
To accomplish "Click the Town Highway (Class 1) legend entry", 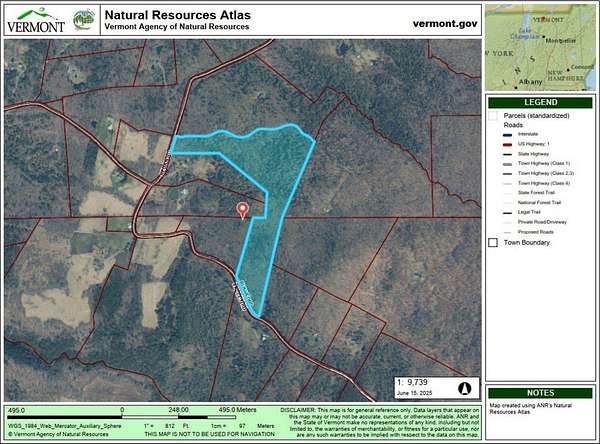I will (547, 163).
